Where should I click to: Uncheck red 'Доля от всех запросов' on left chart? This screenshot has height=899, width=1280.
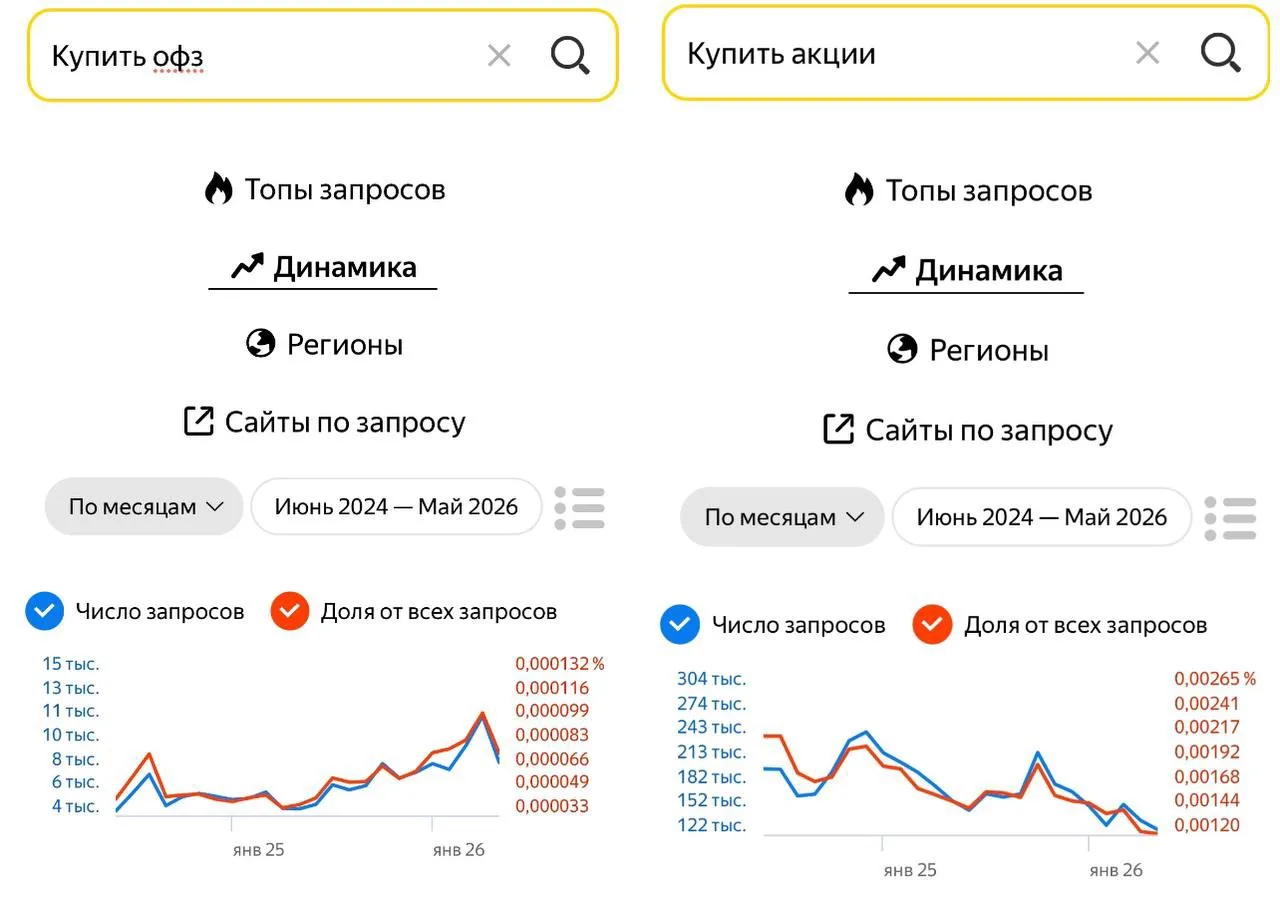click(290, 611)
